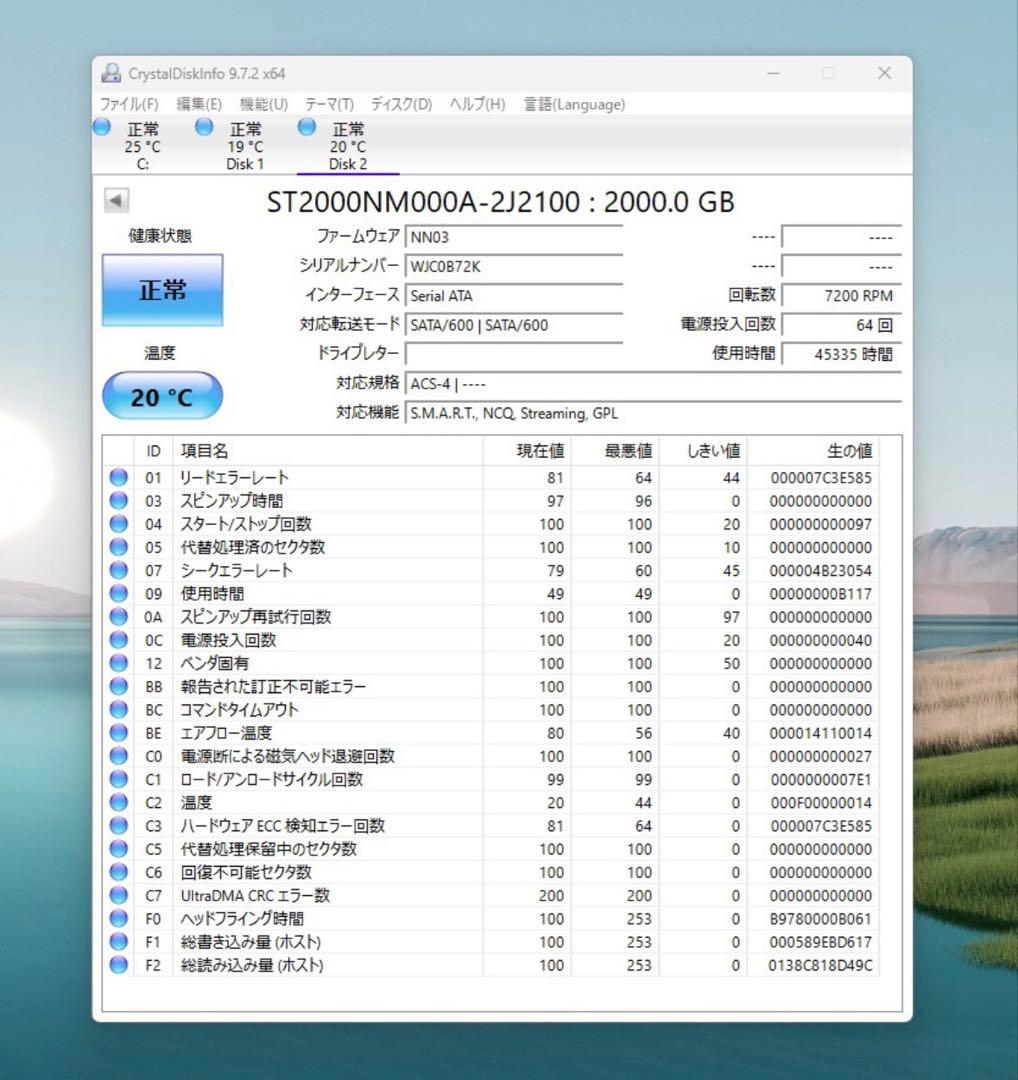Click the CrystalDiskInfo app icon in the title bar
The image size is (1018, 1080).
click(x=111, y=73)
